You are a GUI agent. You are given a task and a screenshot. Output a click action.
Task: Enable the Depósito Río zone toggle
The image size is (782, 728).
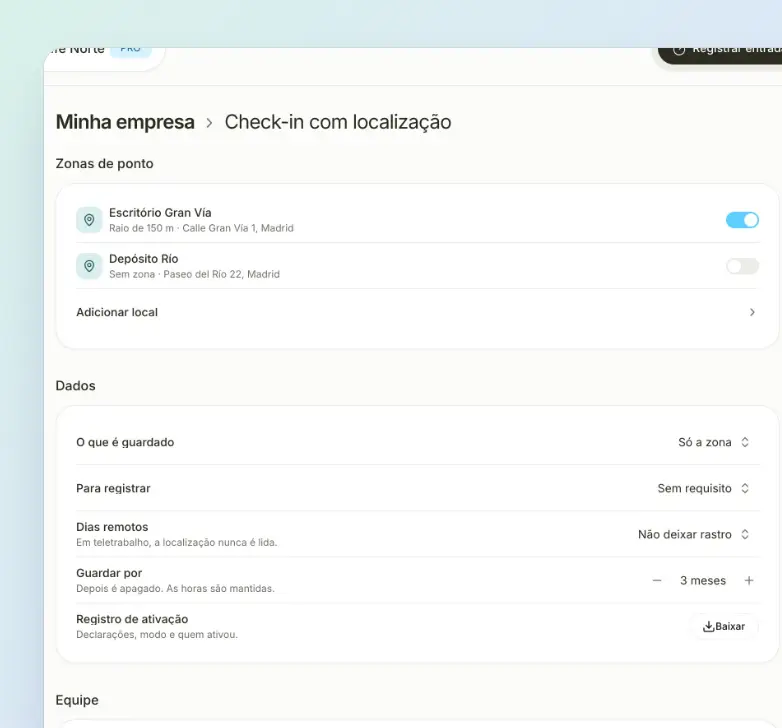tap(742, 266)
